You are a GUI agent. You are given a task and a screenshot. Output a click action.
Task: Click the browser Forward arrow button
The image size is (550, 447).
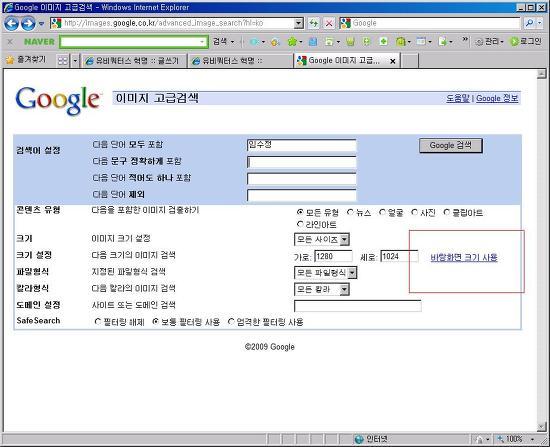click(x=28, y=24)
